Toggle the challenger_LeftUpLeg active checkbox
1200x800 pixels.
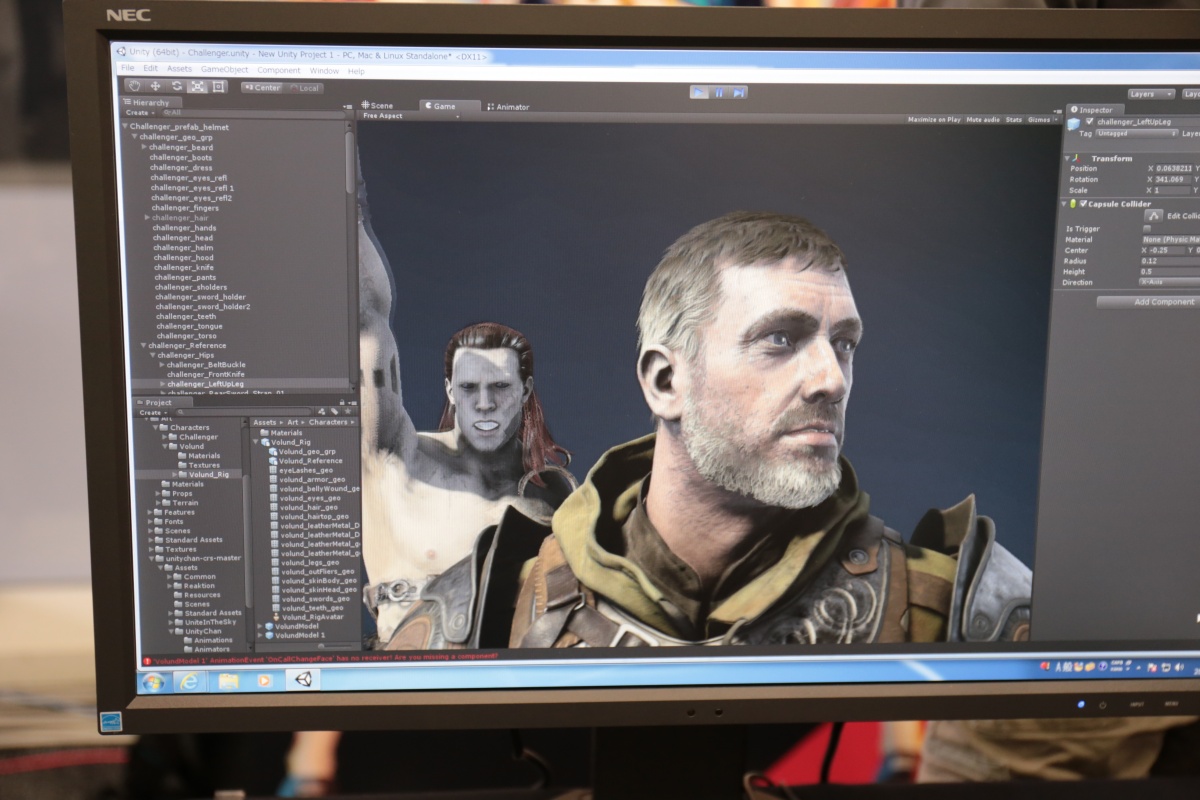point(1090,121)
